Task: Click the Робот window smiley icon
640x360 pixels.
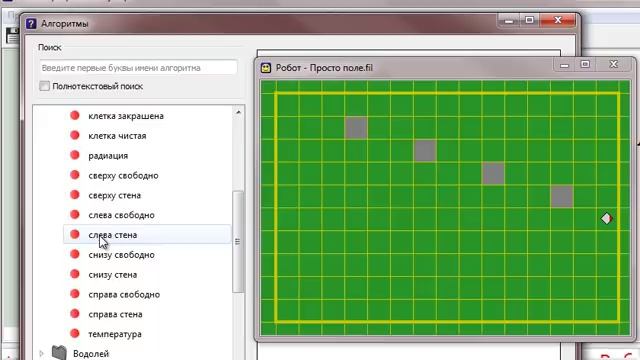Action: click(266, 68)
